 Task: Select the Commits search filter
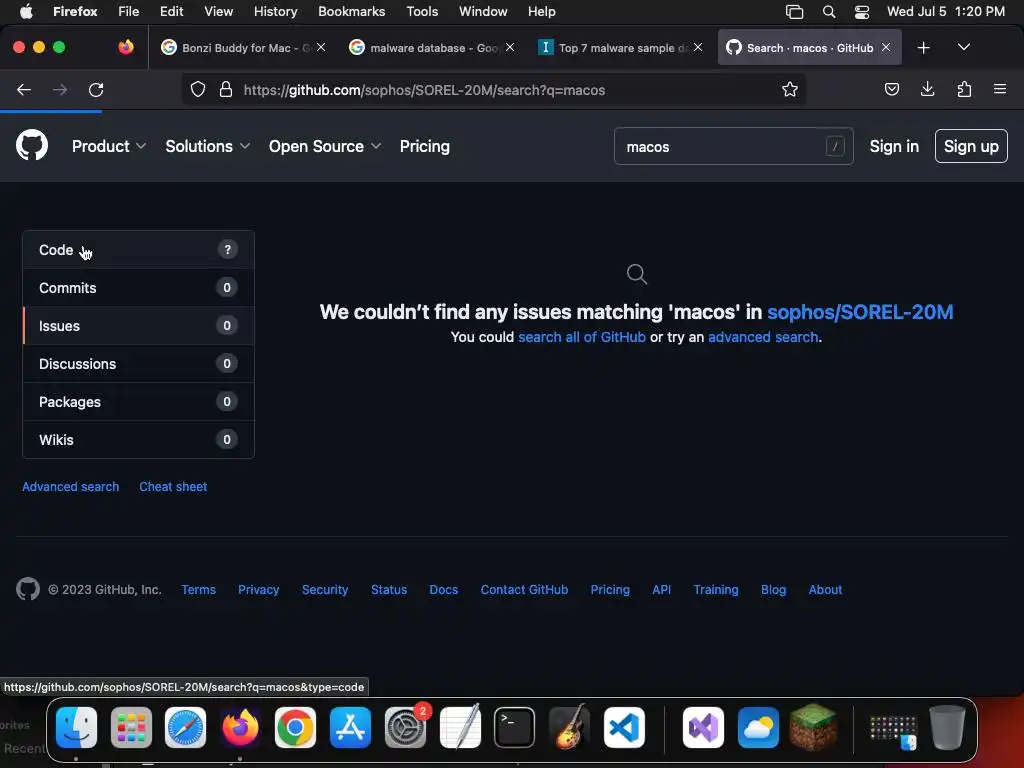point(138,288)
